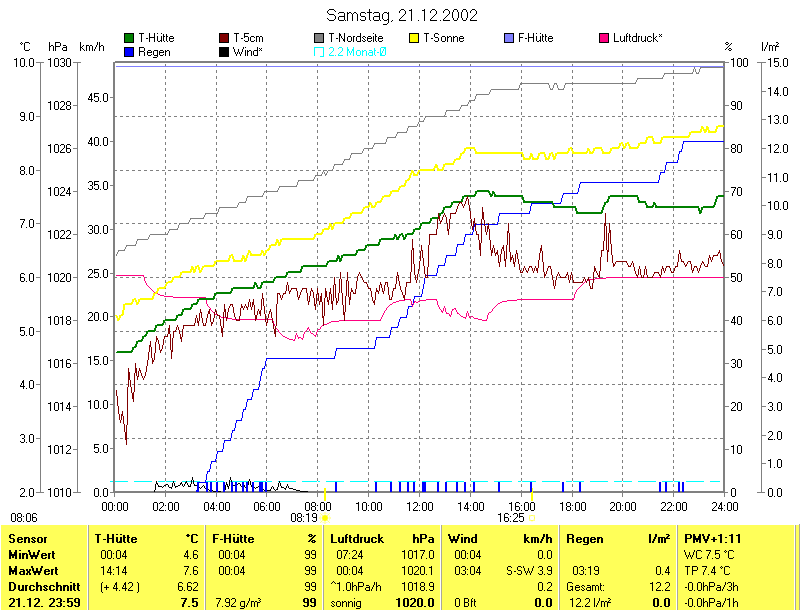Click the green T-Hütte legend swatch
This screenshot has width=800, height=610.
[129, 38]
